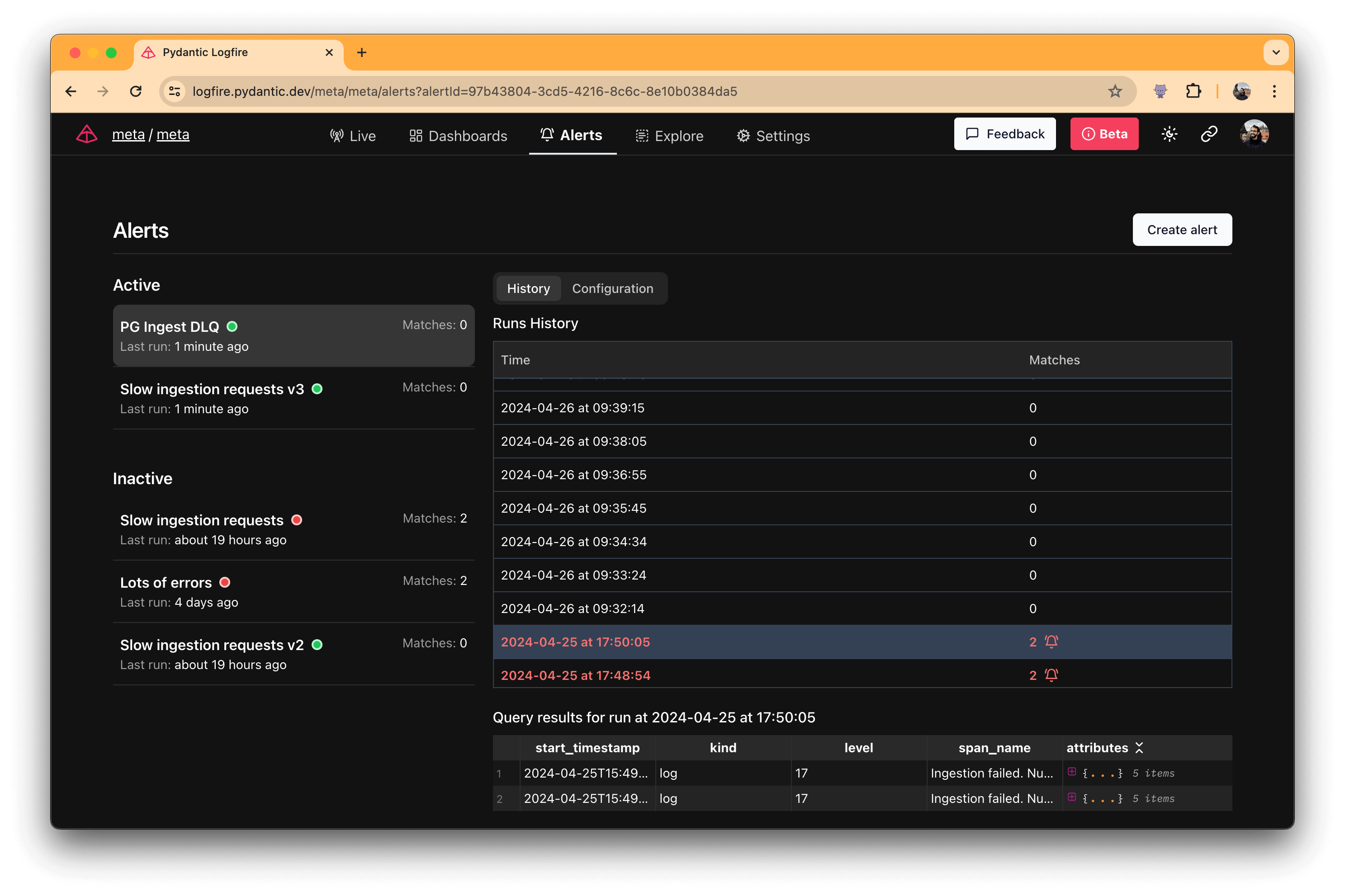Click the Pydantic Logfire logo icon
Image resolution: width=1345 pixels, height=896 pixels.
(87, 134)
